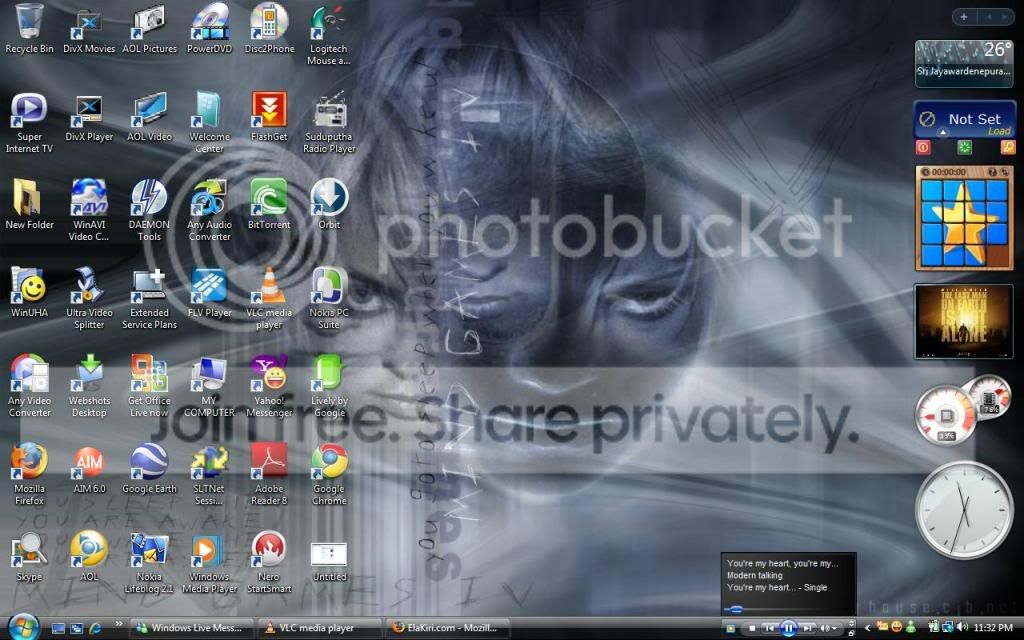Select the WinUHA icon
The image size is (1024, 640).
pos(29,292)
